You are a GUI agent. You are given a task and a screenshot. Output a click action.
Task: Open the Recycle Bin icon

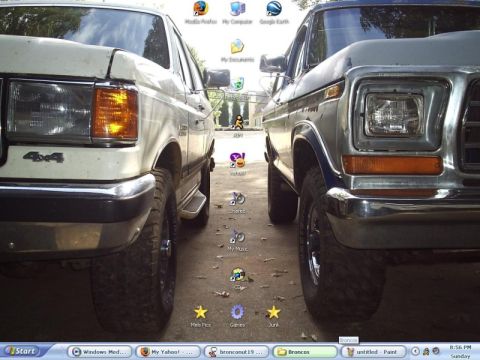tap(237, 85)
